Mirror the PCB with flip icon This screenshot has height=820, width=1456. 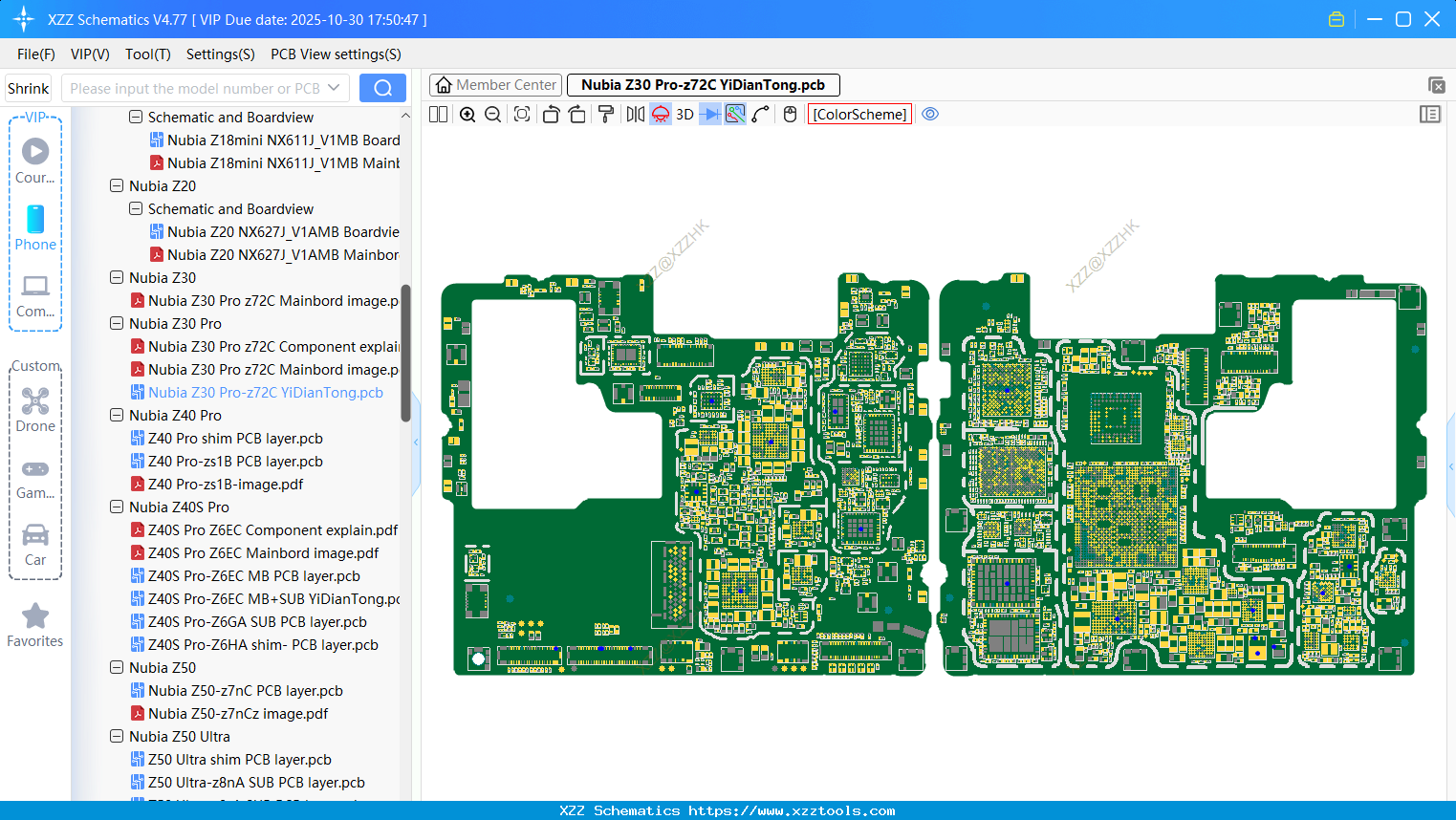pyautogui.click(x=635, y=115)
